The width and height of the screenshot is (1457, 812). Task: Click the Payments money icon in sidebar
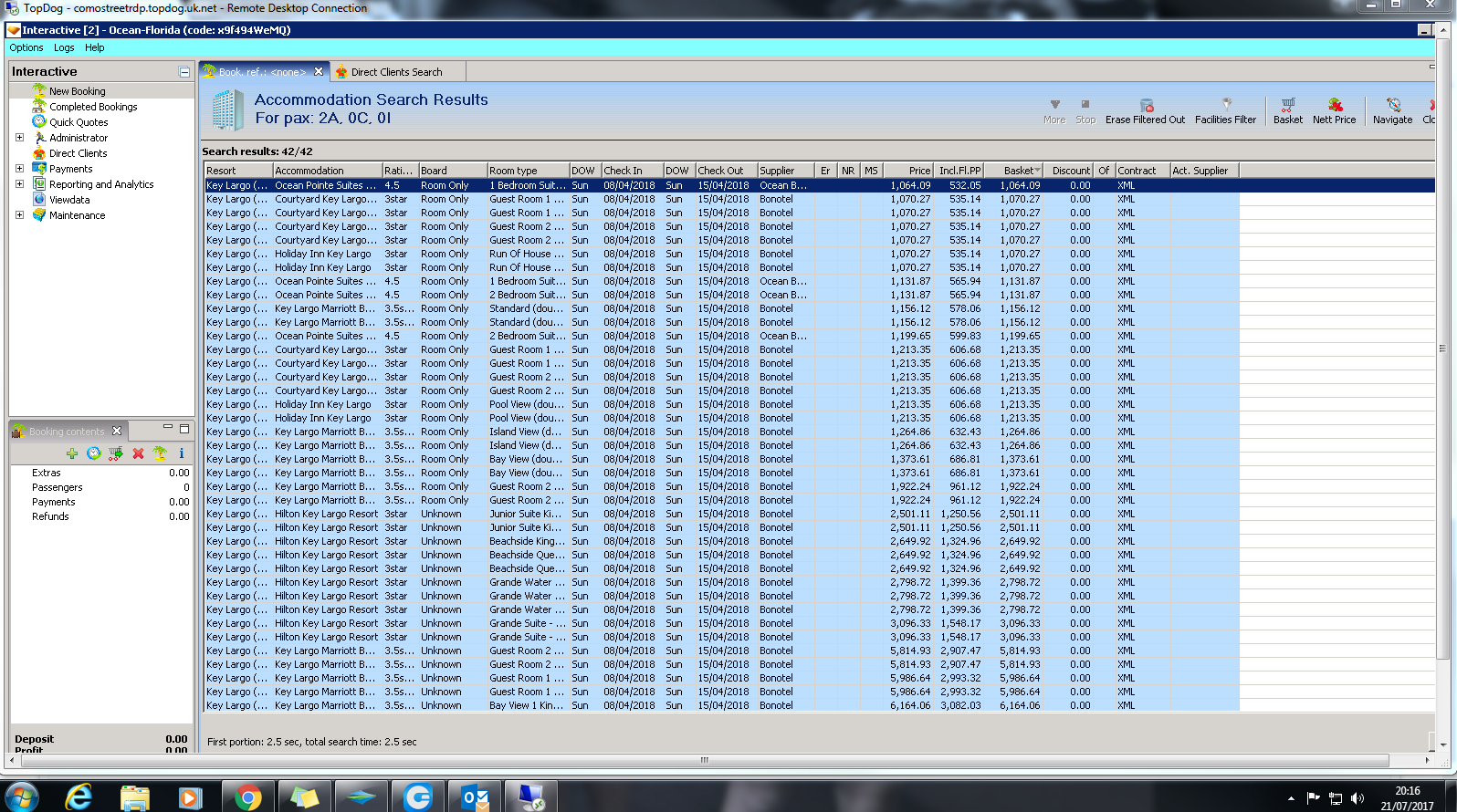[39, 168]
